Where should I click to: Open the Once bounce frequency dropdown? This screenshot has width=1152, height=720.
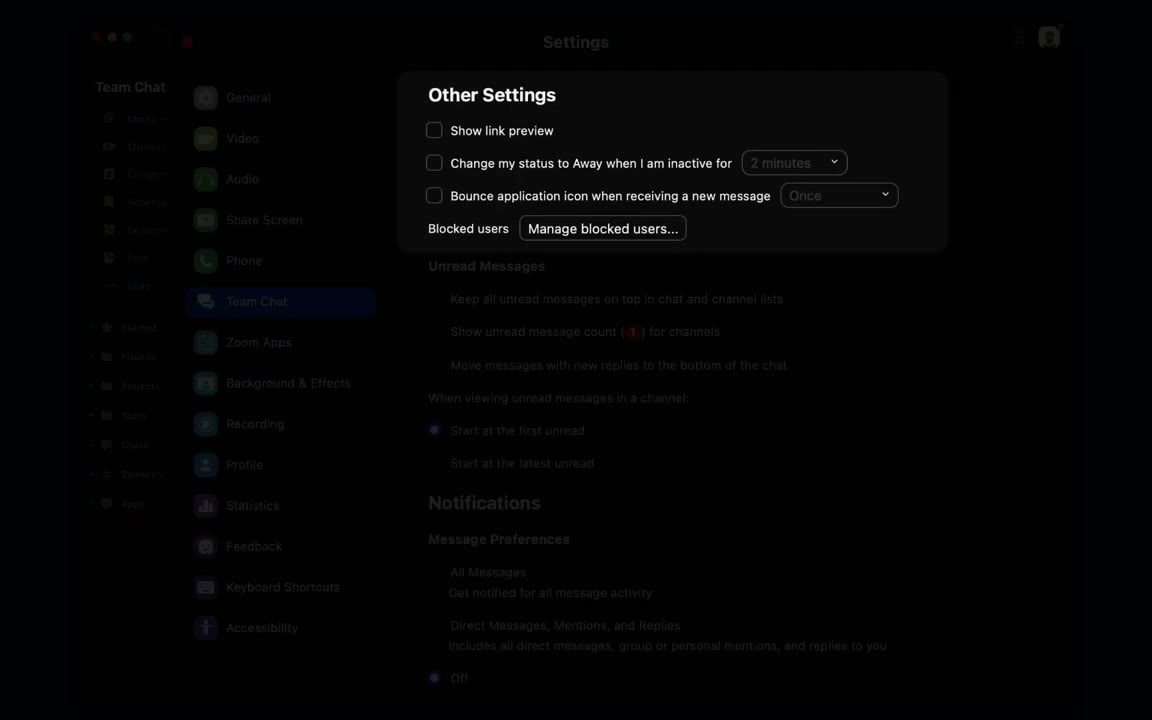click(839, 195)
